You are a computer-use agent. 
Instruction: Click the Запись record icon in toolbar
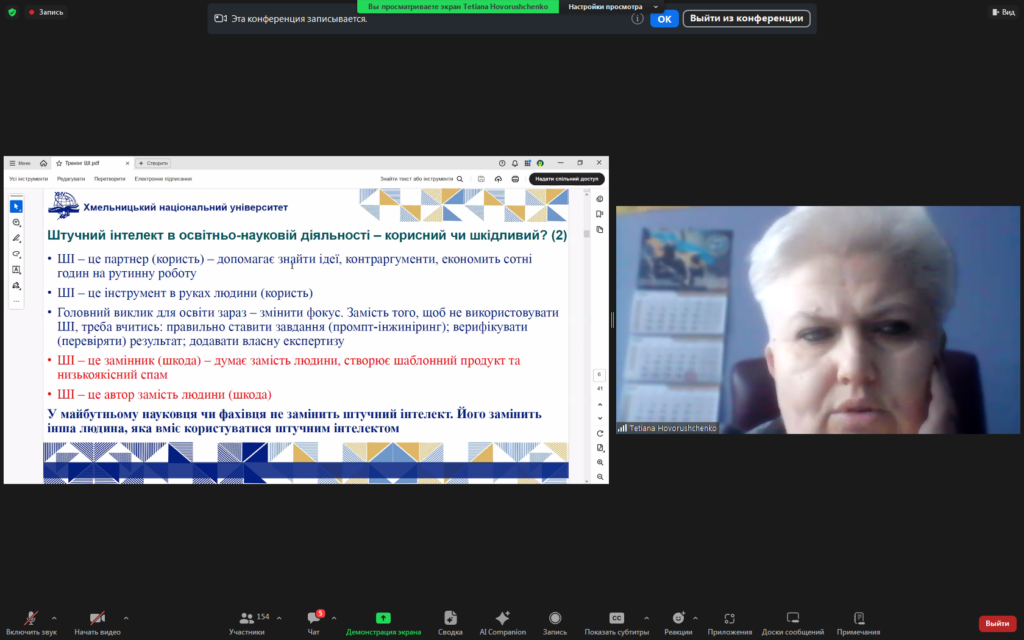tap(555, 620)
